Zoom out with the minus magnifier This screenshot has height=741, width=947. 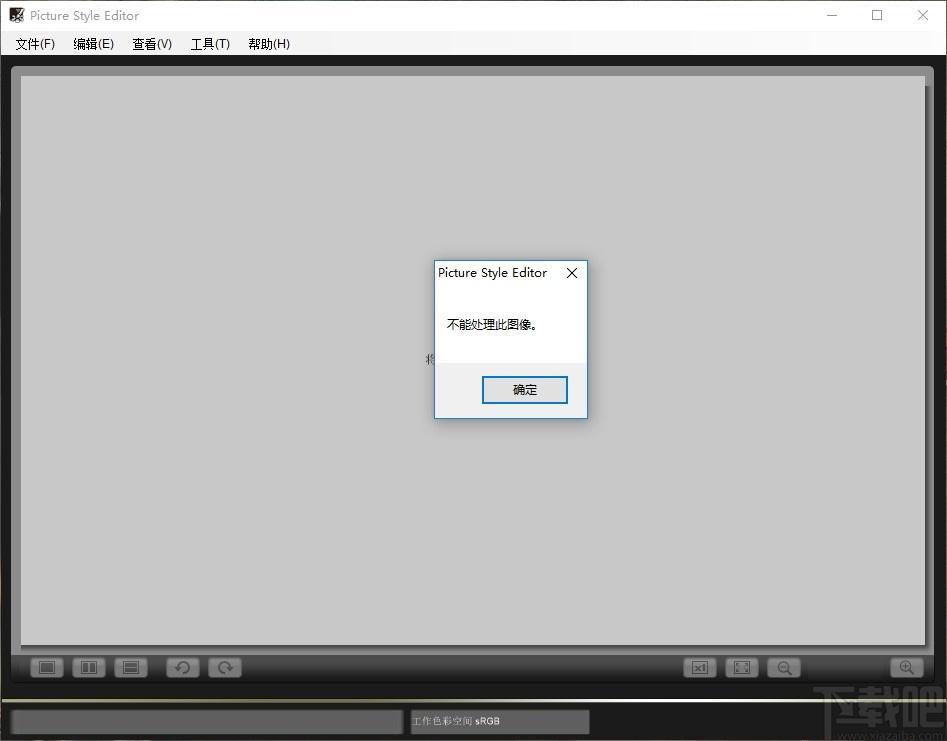(x=784, y=667)
